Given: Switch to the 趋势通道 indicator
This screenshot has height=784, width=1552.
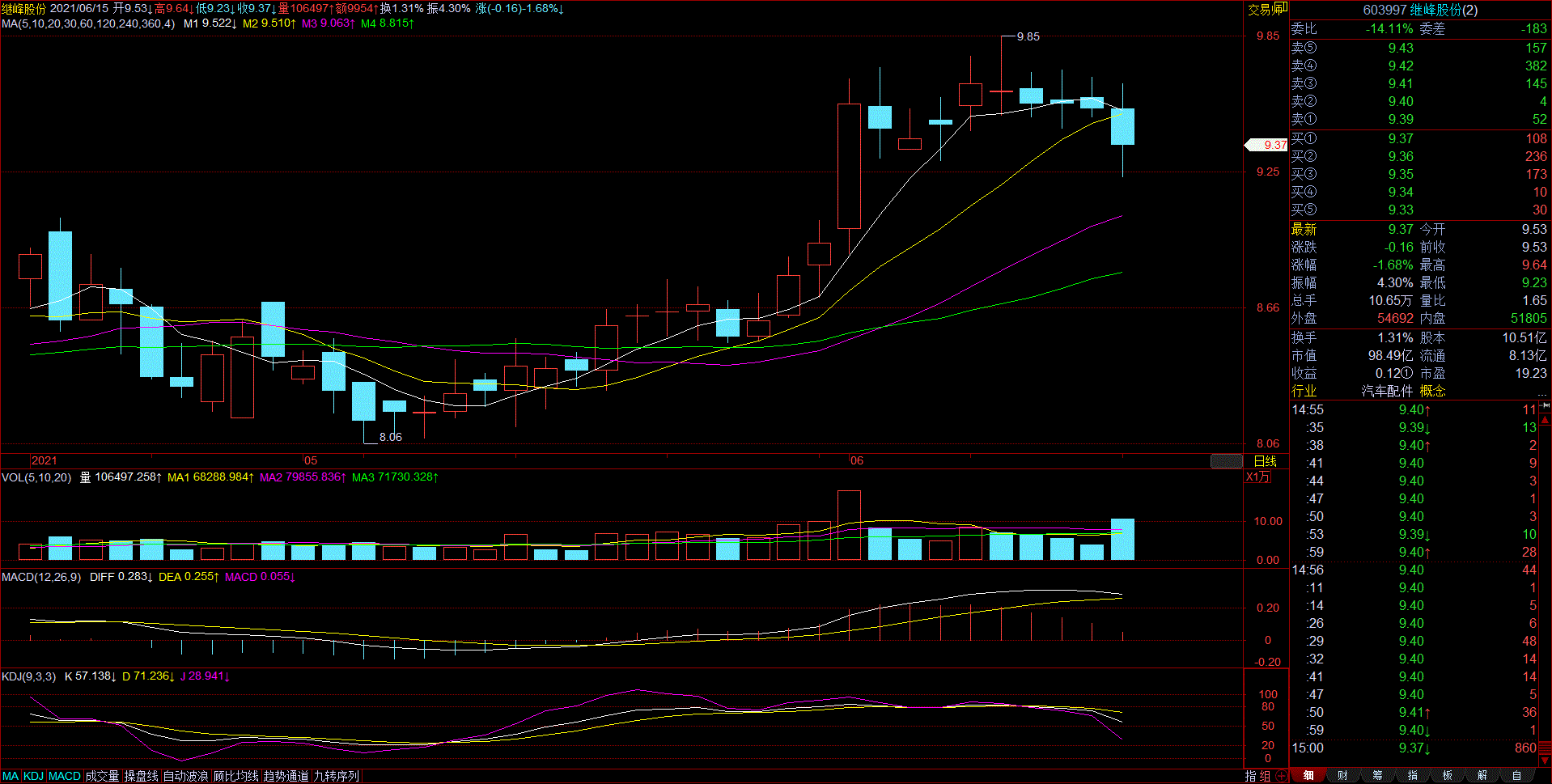Looking at the screenshot, I should tap(286, 776).
